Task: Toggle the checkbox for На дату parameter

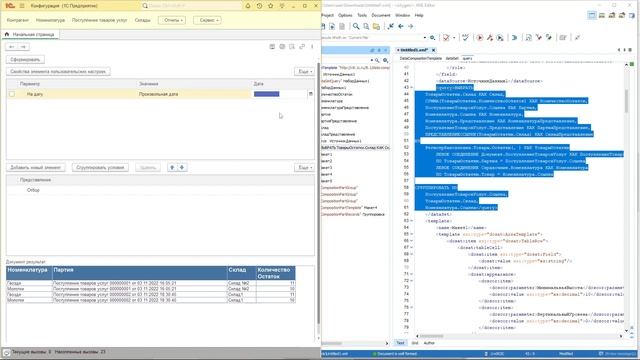Action: point(12,94)
